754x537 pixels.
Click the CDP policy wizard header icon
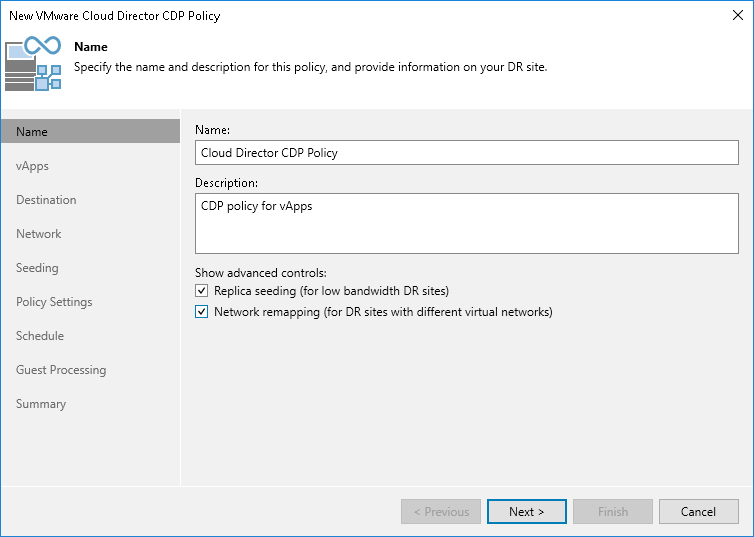tap(33, 63)
